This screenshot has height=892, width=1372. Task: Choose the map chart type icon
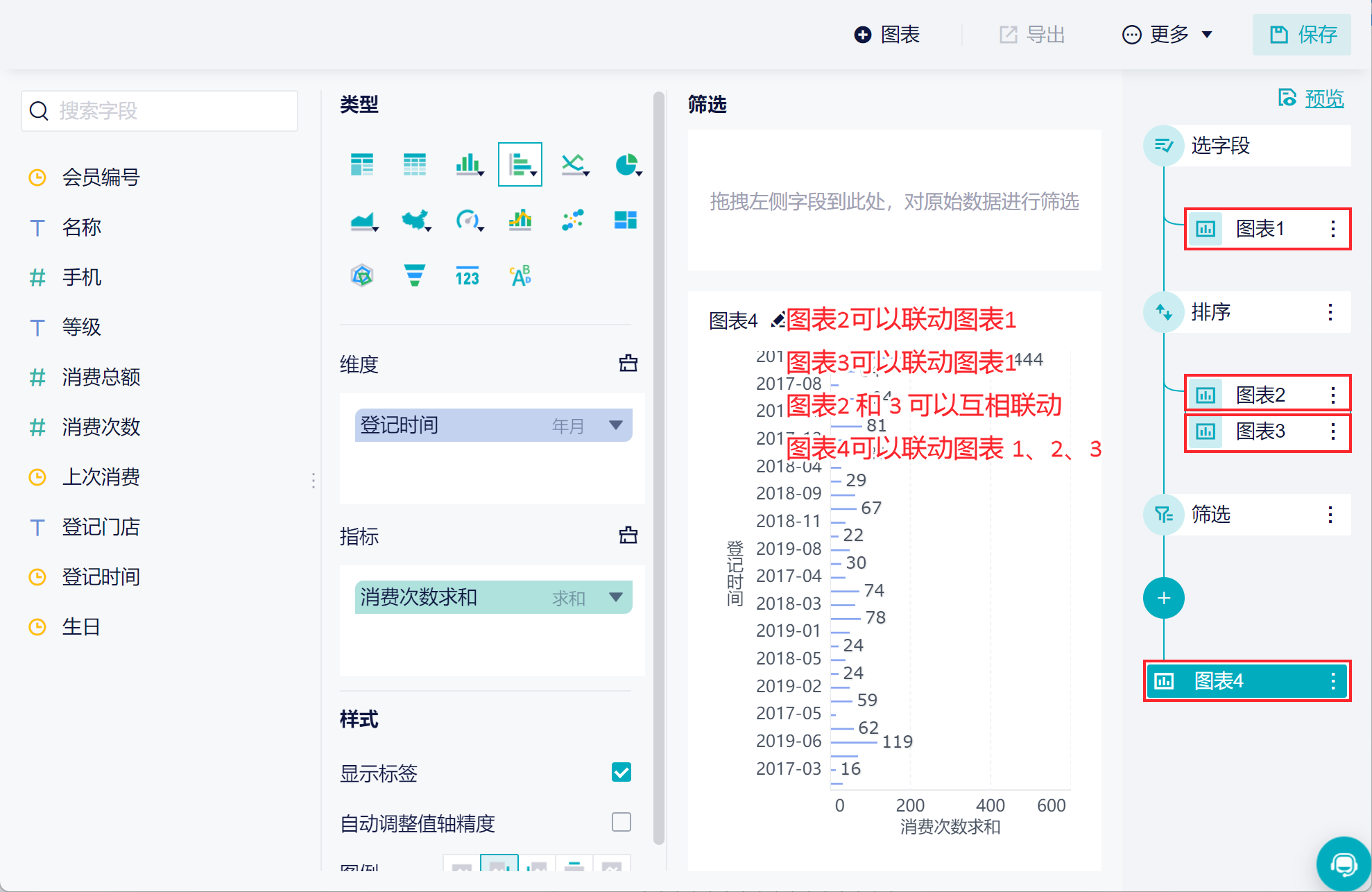415,221
